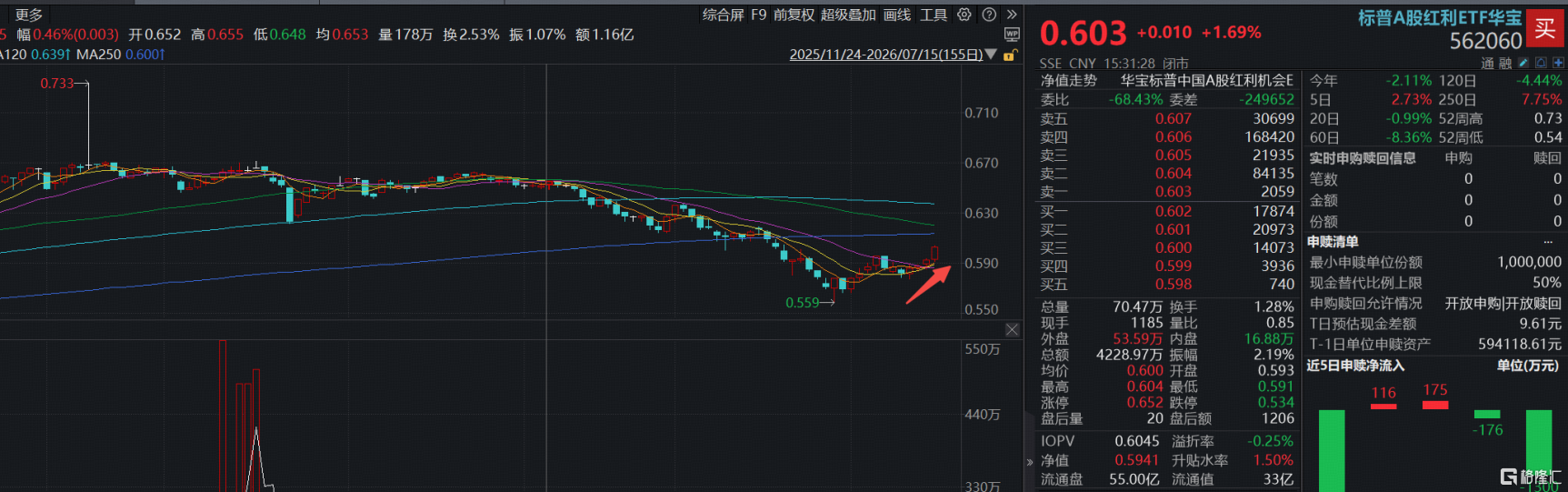Screen dimensions: 1568x492
Task: Click the 溢折率 value -0.25%
Action: [1270, 442]
